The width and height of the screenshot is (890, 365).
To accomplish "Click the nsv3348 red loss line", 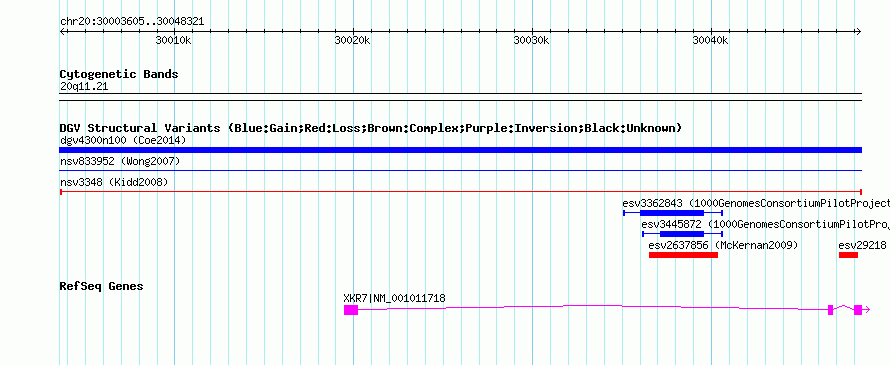I will point(460,192).
